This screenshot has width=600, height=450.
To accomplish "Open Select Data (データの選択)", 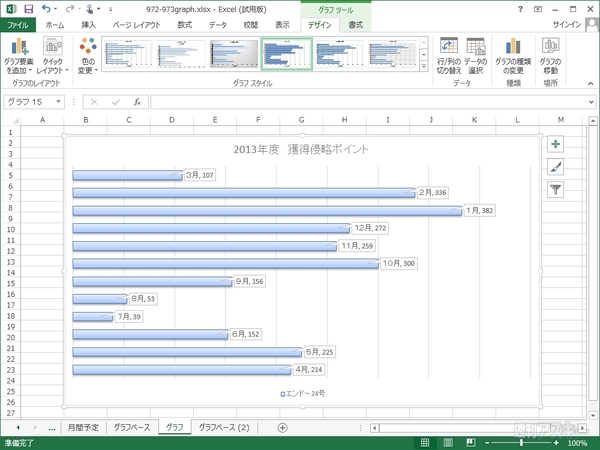I will pos(476,56).
